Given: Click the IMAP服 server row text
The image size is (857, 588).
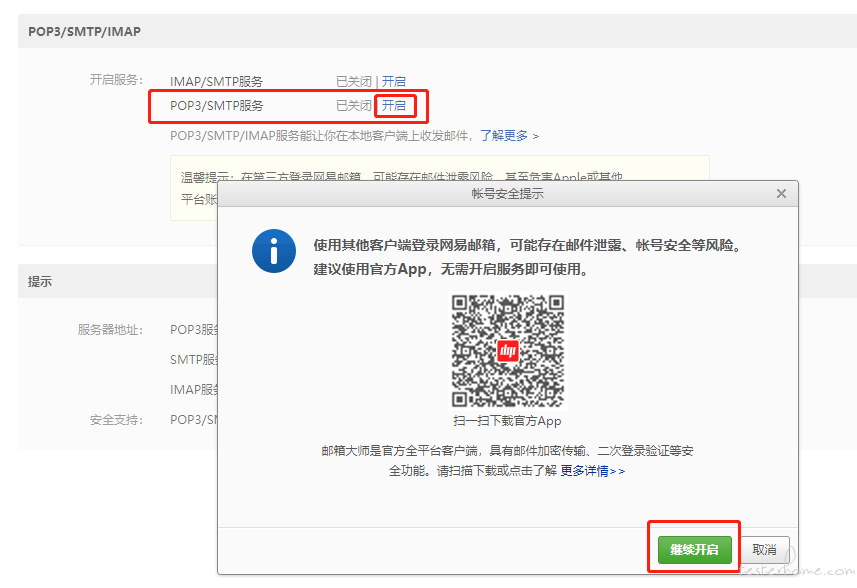Looking at the screenshot, I should click(x=194, y=390).
